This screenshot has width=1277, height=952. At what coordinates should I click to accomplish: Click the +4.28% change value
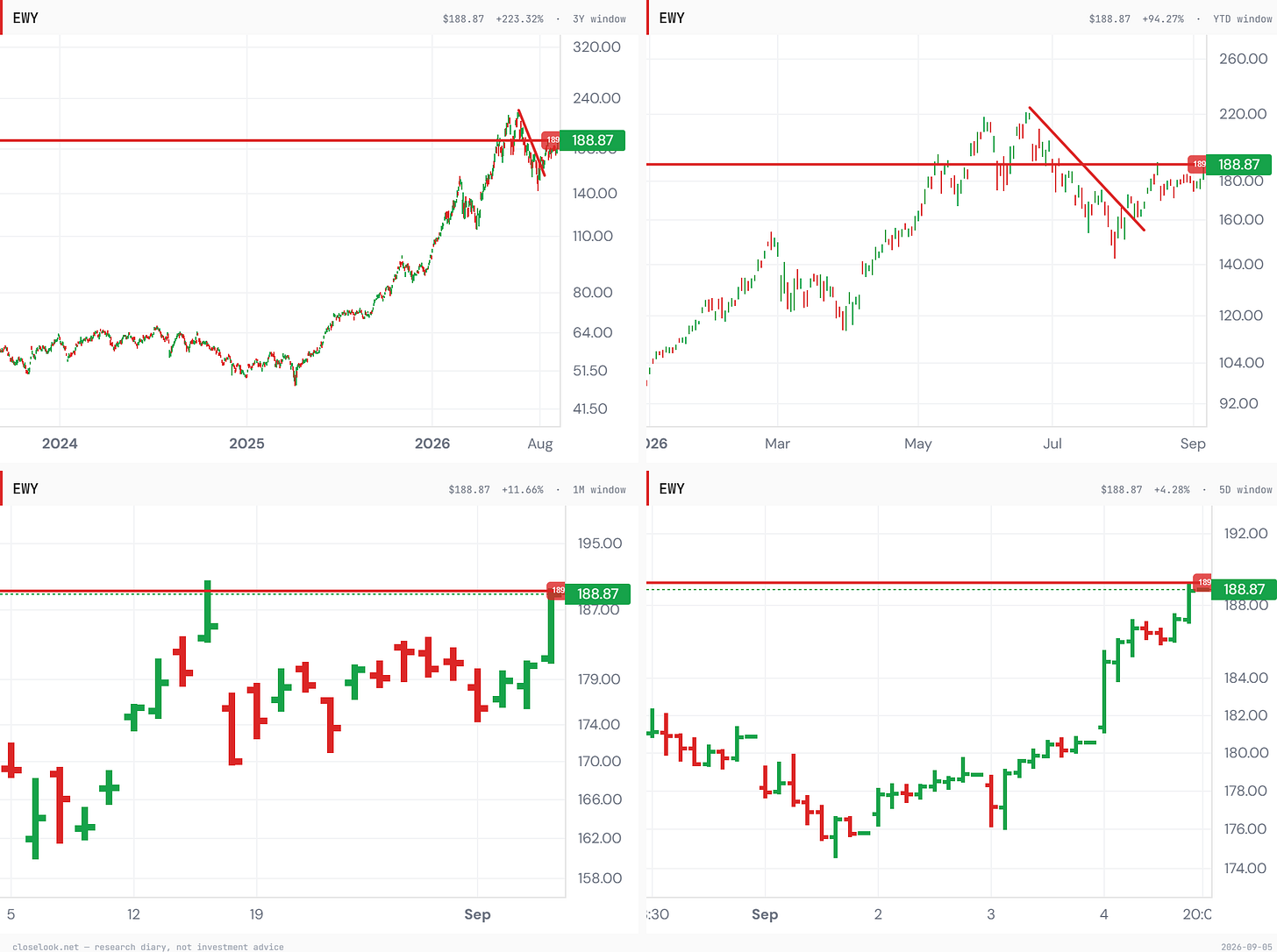point(1171,489)
